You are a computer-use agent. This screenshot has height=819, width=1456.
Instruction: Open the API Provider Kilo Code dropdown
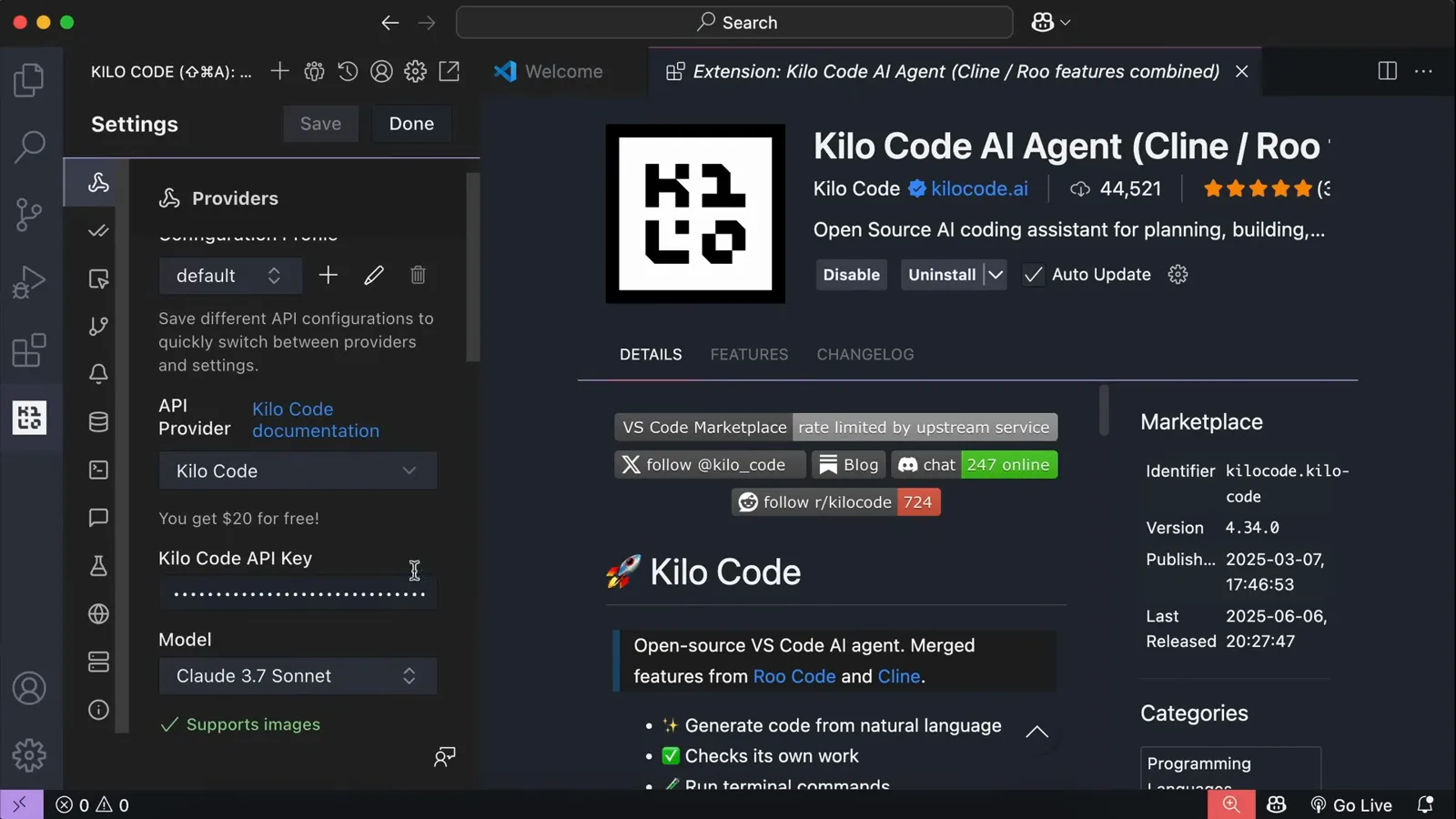coord(298,470)
